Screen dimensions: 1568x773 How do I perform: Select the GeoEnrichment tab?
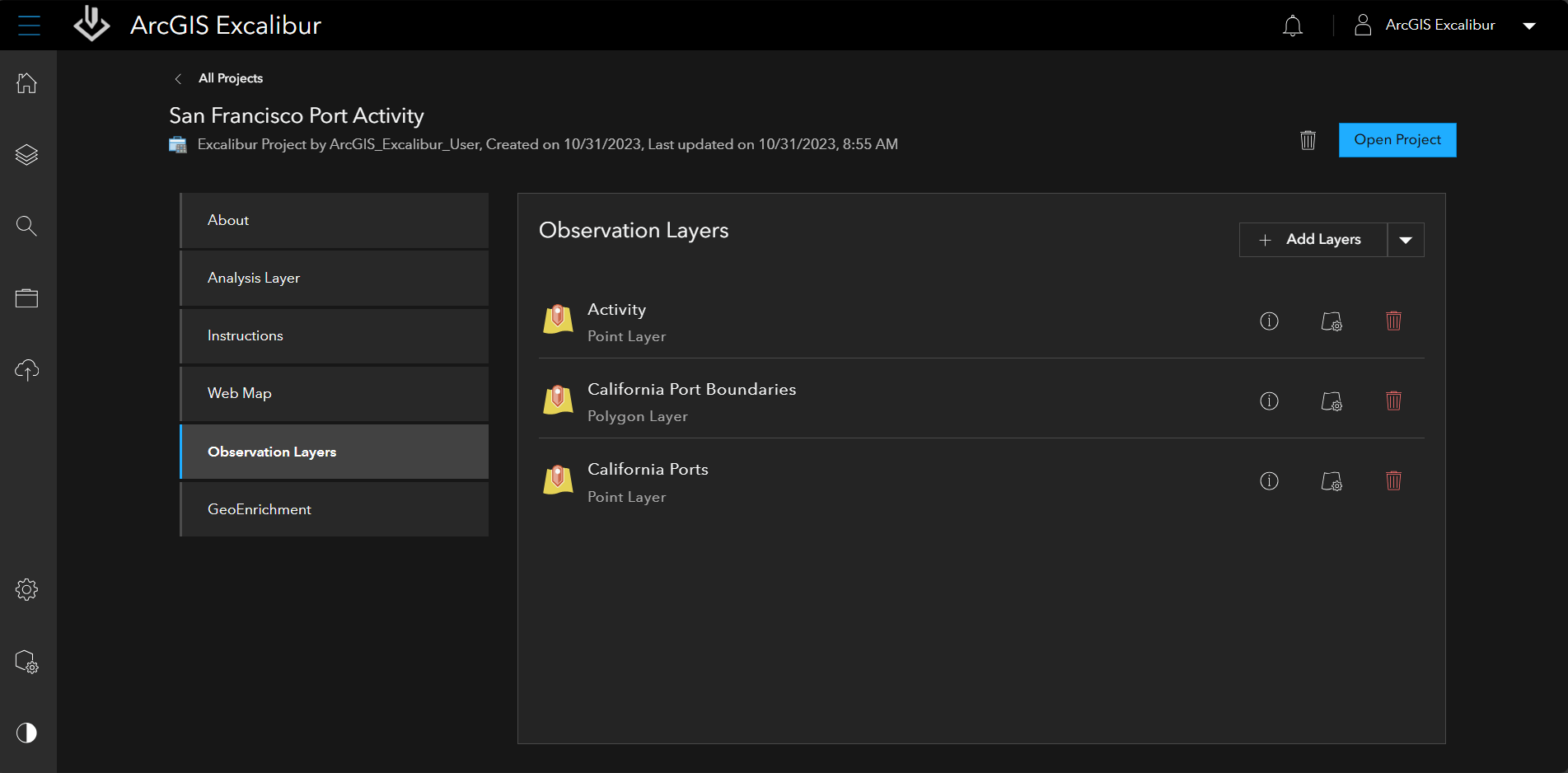click(335, 509)
